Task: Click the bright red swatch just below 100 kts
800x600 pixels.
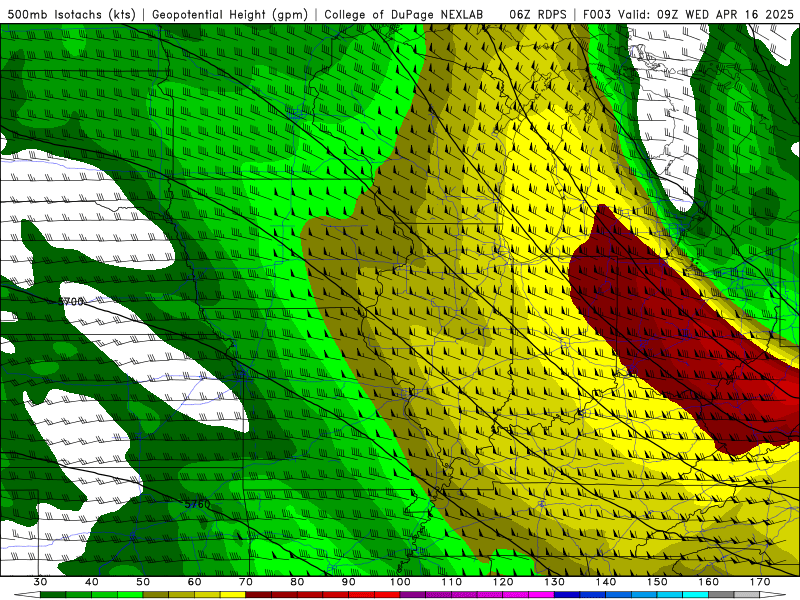Action: (387, 595)
